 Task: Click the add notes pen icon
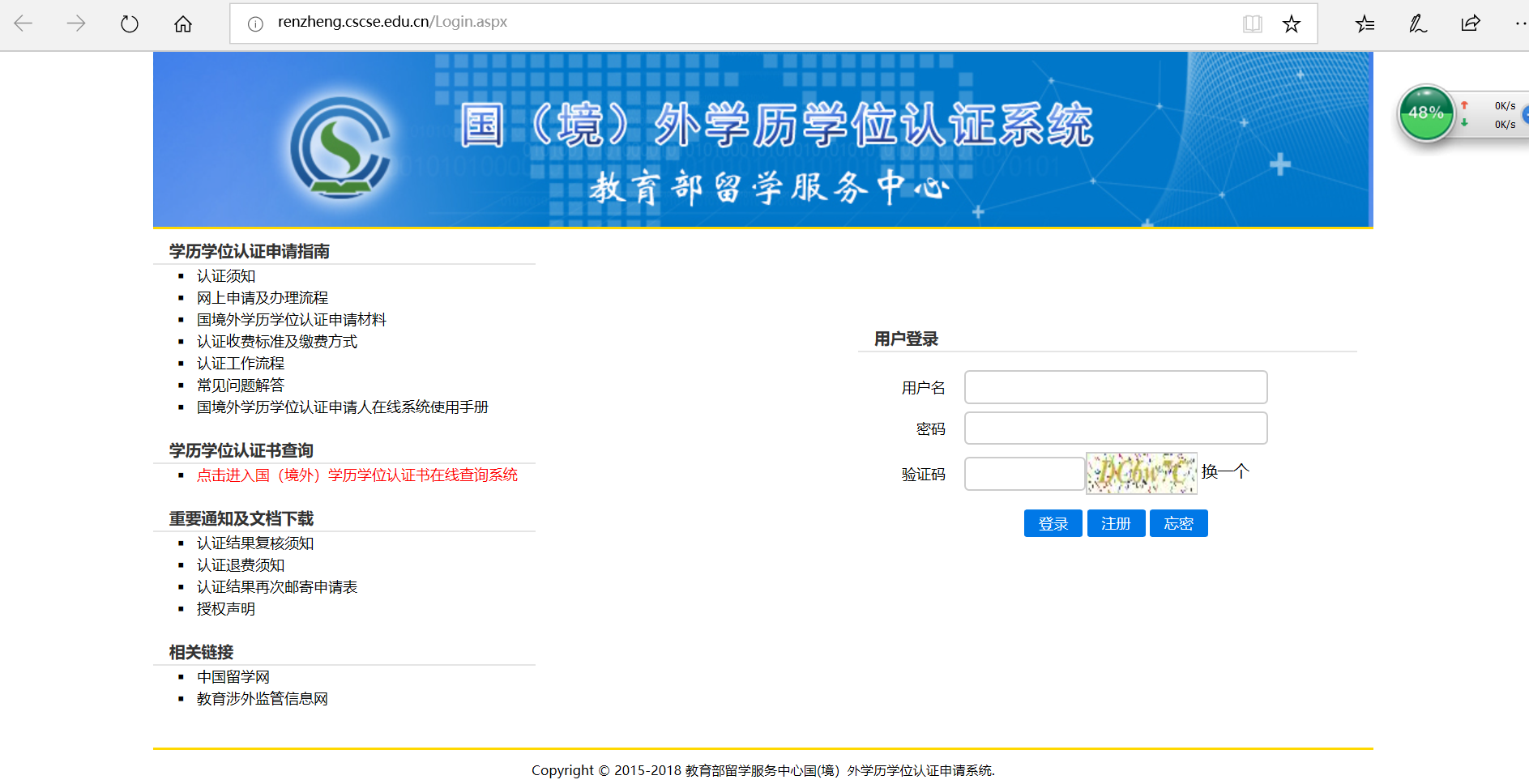pyautogui.click(x=1417, y=23)
